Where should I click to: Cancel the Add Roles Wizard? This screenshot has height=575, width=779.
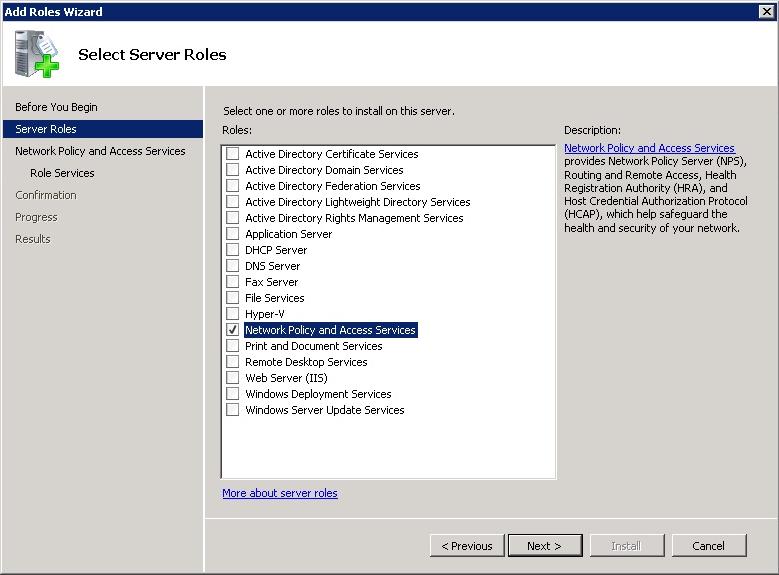point(709,546)
